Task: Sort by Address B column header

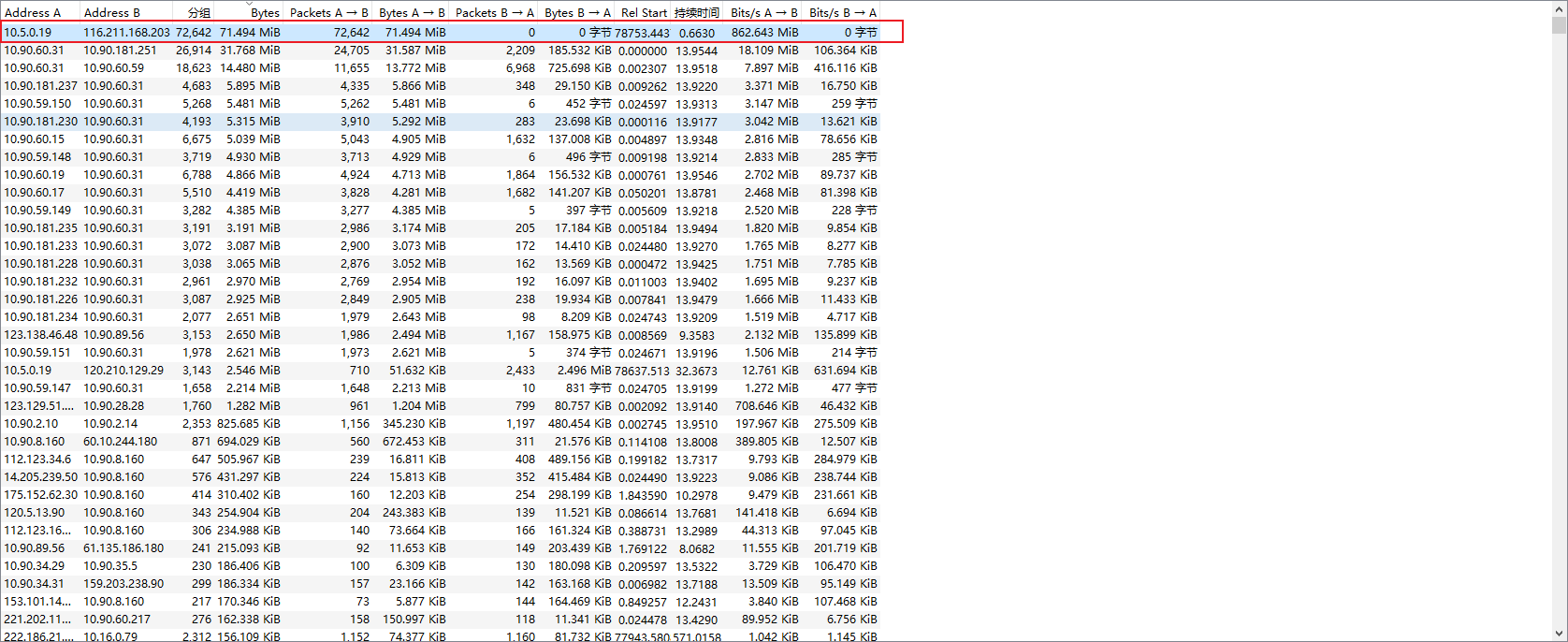Action: 112,13
